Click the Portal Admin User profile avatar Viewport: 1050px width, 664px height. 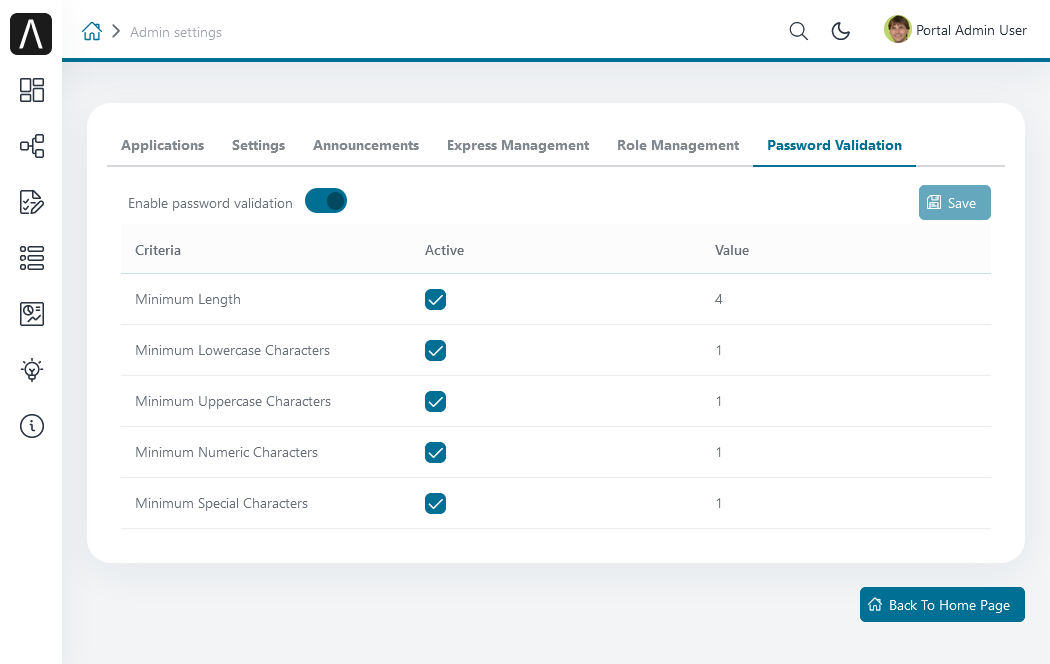tap(897, 30)
